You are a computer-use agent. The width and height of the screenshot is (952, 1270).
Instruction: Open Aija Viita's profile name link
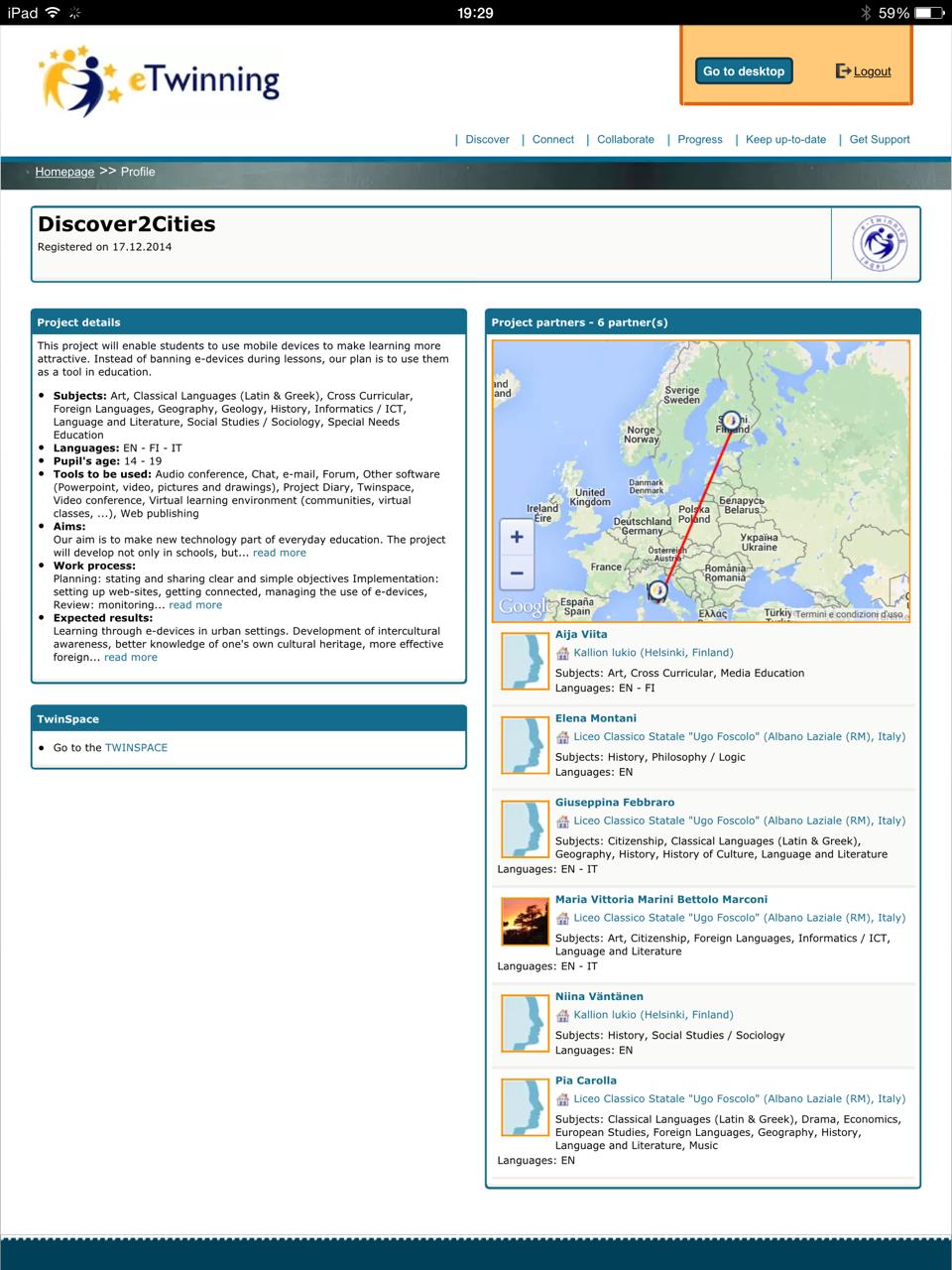pyautogui.click(x=581, y=635)
